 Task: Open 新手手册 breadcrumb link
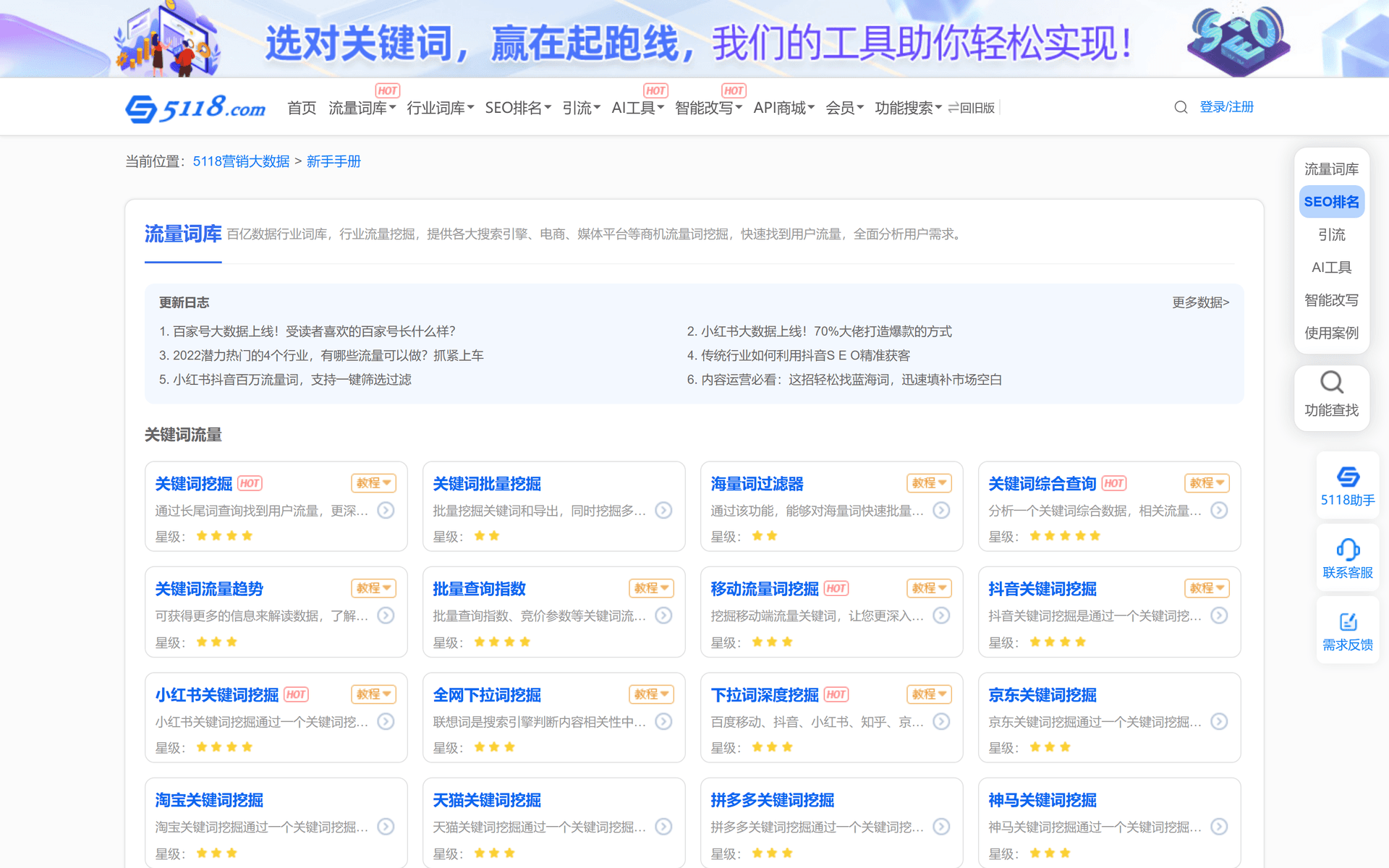334,161
